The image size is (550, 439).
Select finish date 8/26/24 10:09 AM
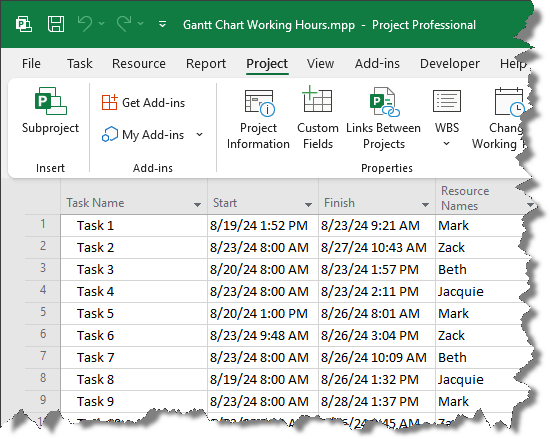tap(377, 358)
